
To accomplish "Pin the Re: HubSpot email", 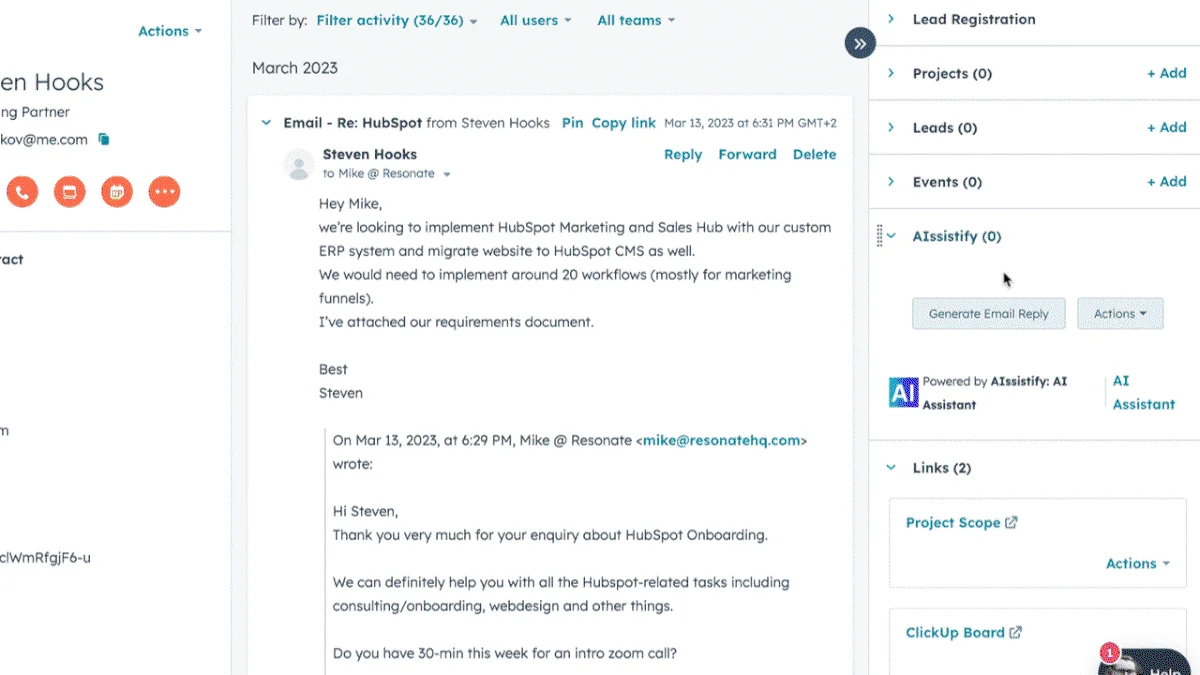I will point(572,123).
